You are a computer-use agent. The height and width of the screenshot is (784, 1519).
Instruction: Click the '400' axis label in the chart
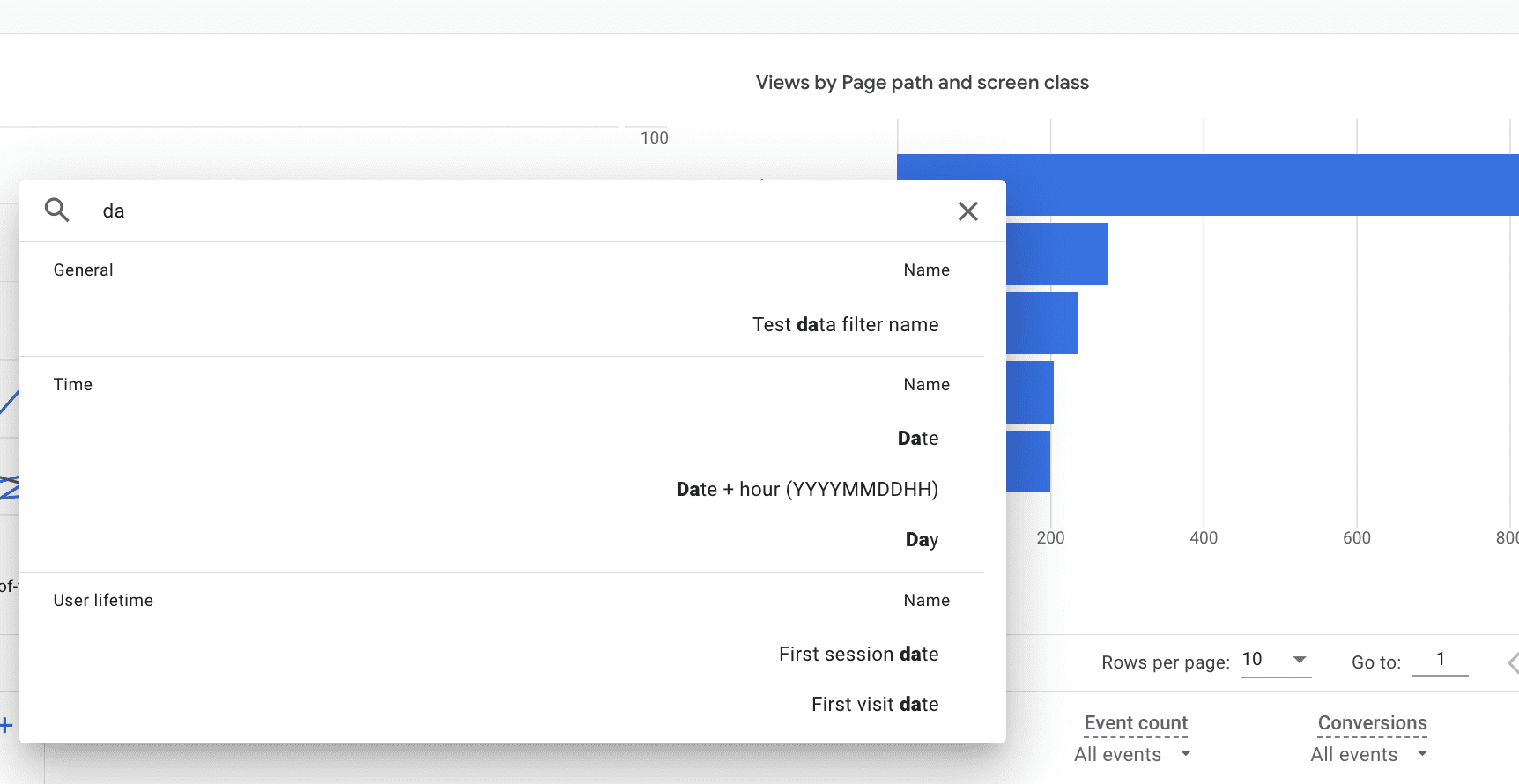click(x=1204, y=537)
